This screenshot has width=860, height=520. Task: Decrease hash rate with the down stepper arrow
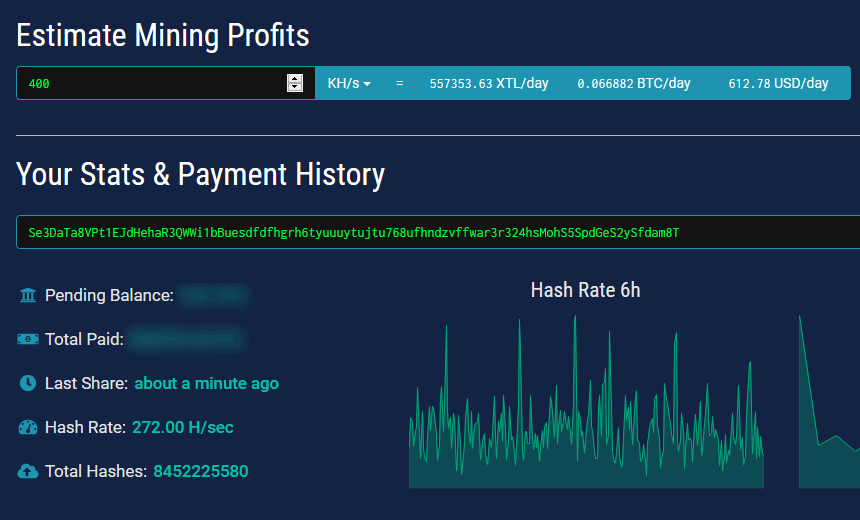(x=295, y=87)
